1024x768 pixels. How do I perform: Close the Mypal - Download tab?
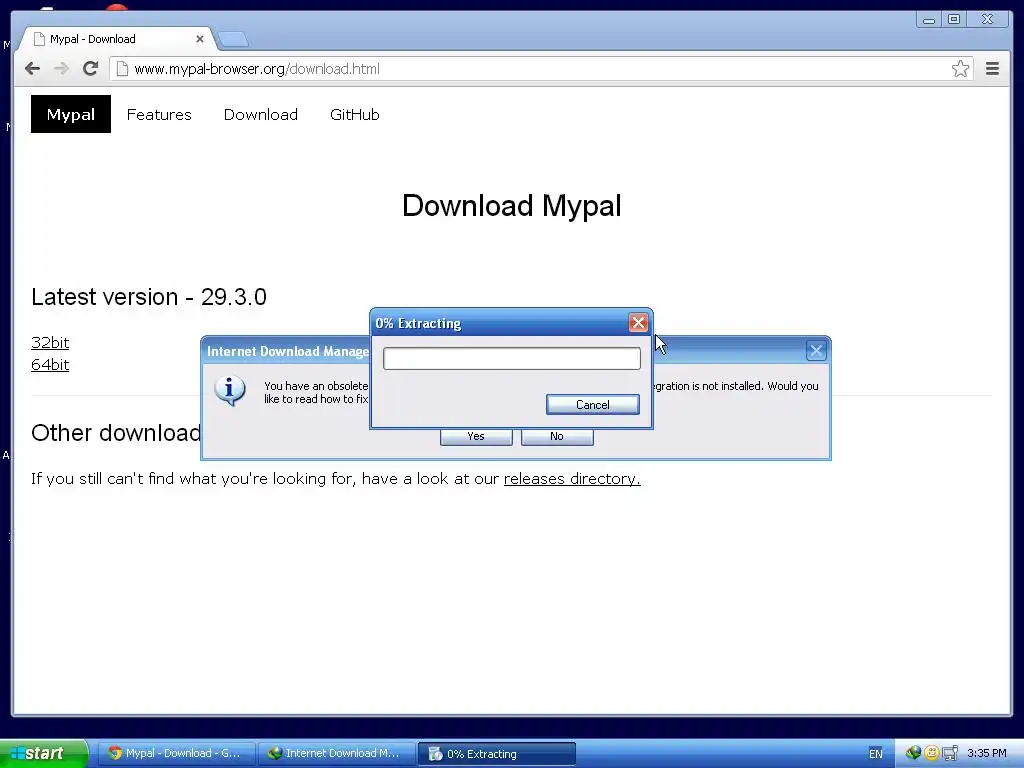(200, 39)
